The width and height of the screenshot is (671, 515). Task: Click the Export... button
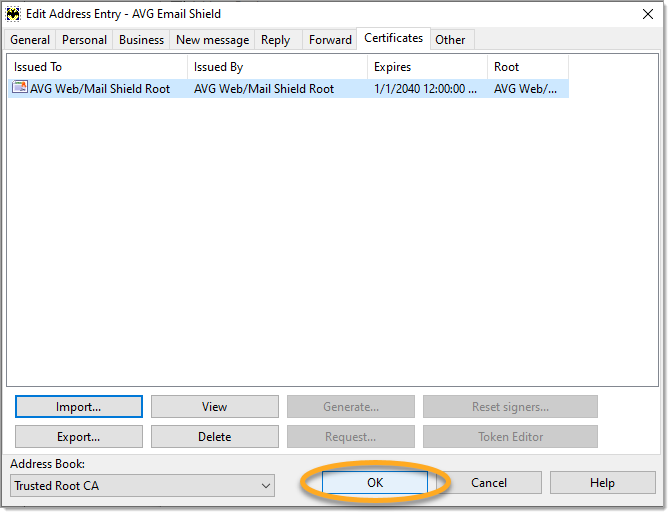tap(78, 437)
